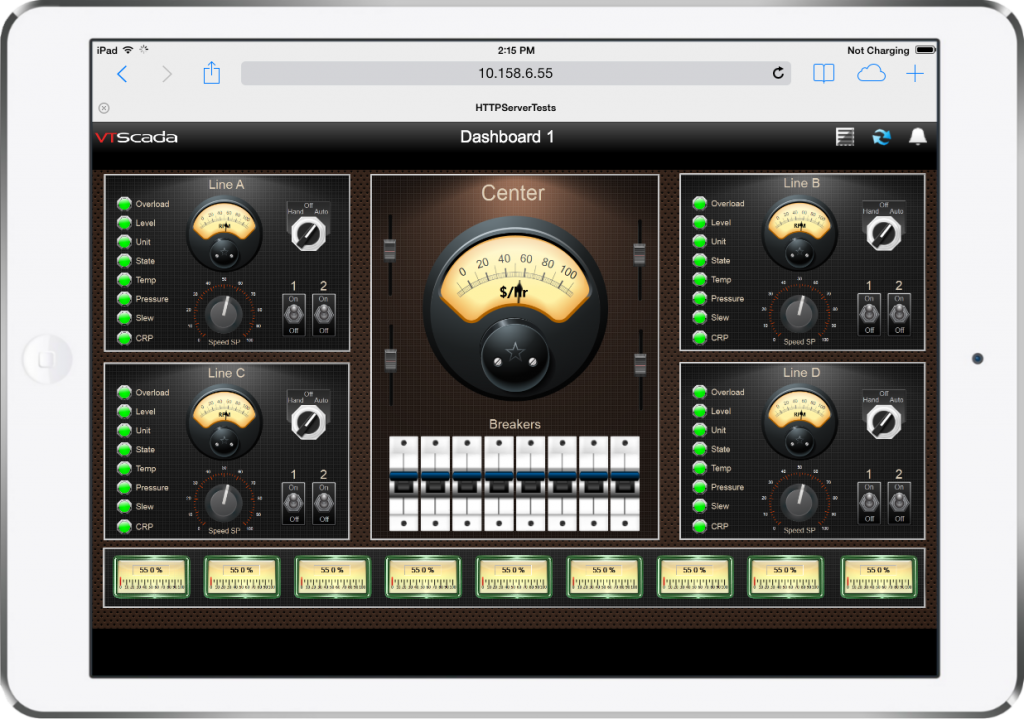The height and width of the screenshot is (719, 1024).
Task: Close the HTTPServerTests tab
Action: point(104,108)
